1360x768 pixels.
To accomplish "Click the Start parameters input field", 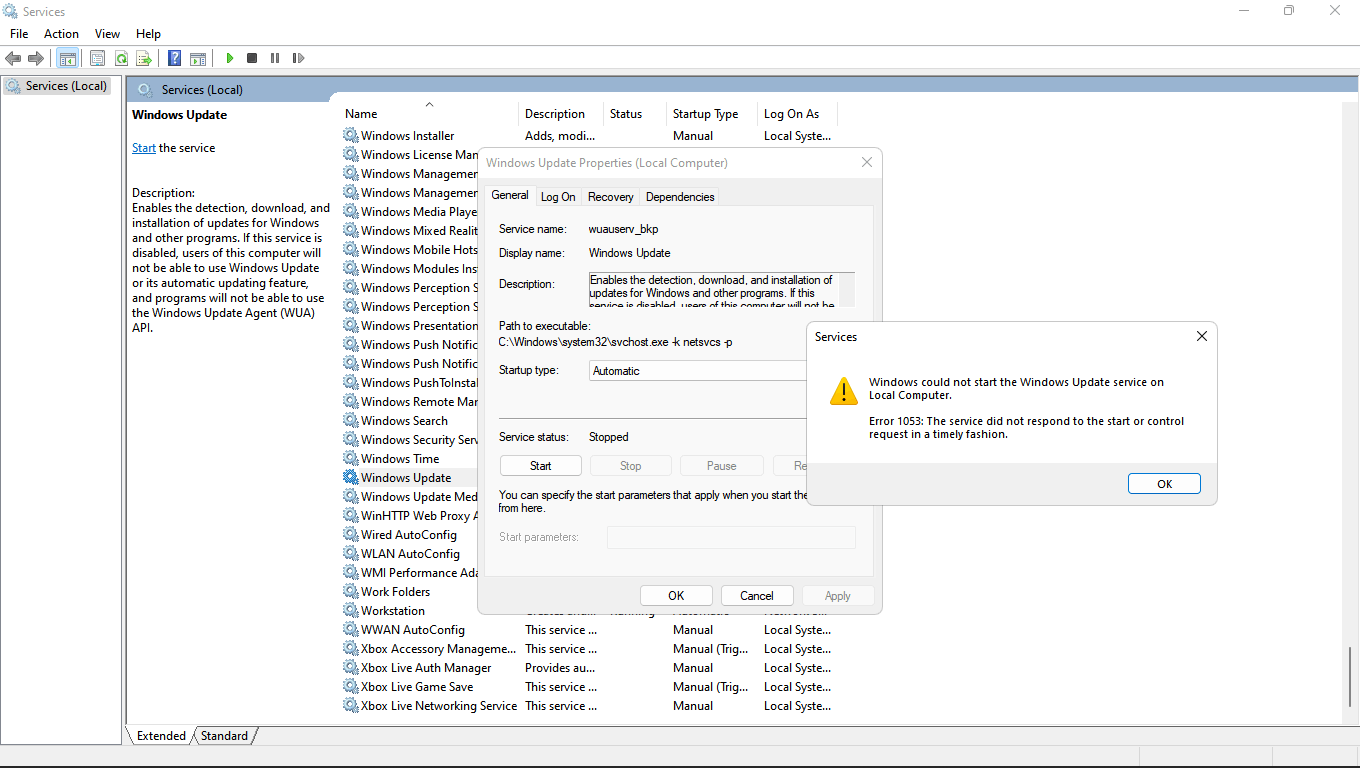I will tap(731, 537).
